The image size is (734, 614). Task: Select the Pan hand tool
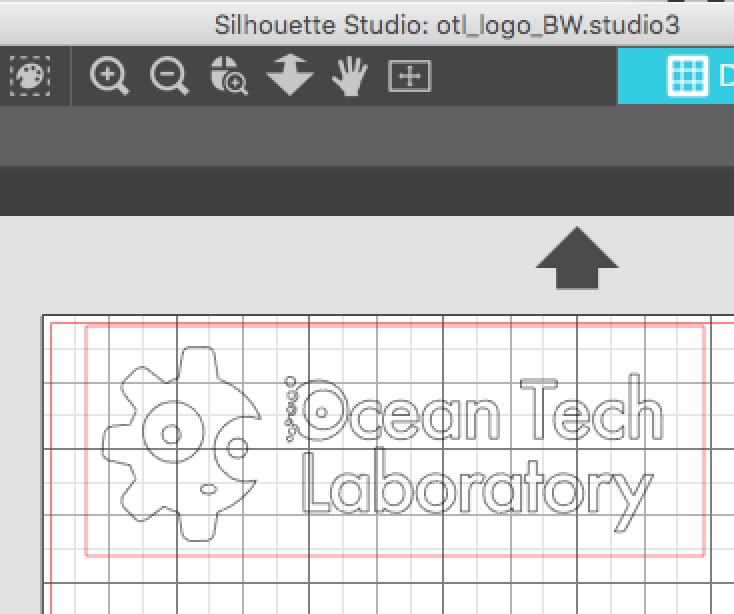(348, 77)
